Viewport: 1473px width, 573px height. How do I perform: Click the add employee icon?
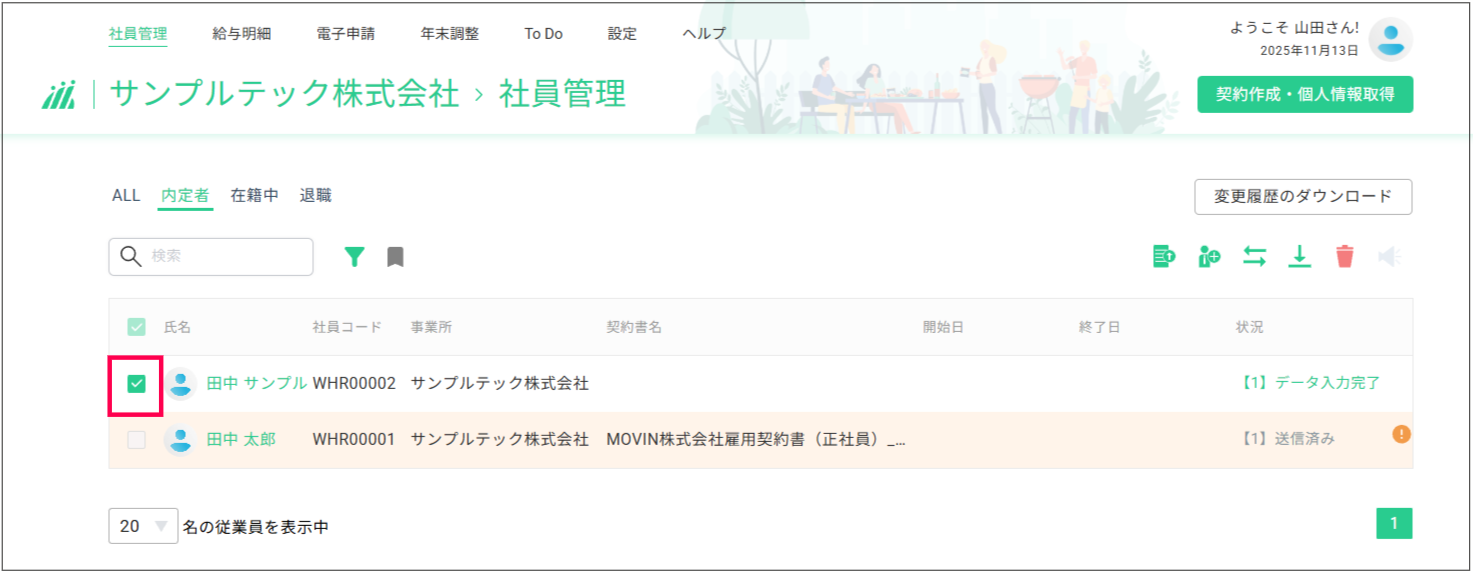coord(1209,257)
